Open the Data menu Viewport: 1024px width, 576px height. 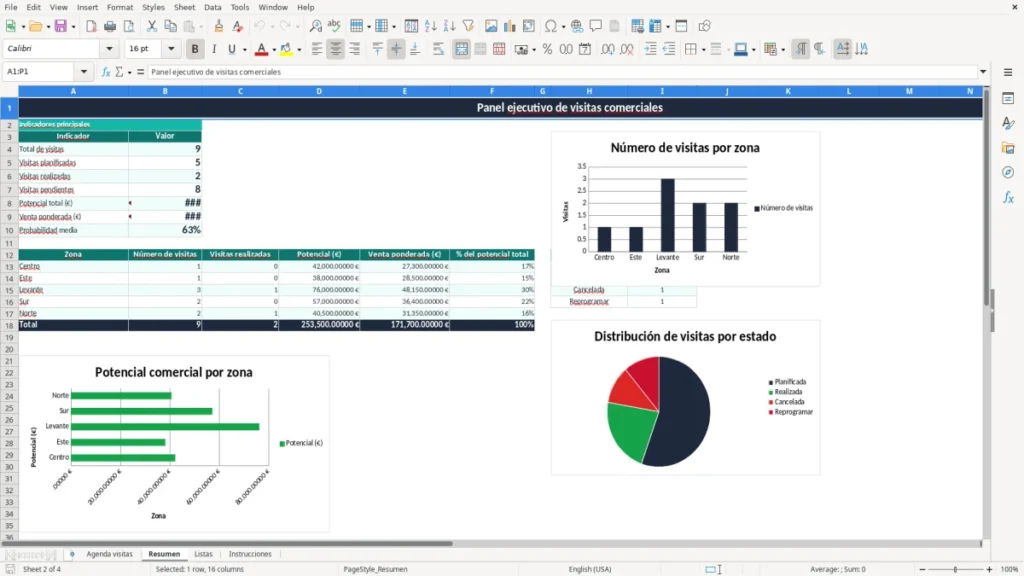(x=212, y=7)
